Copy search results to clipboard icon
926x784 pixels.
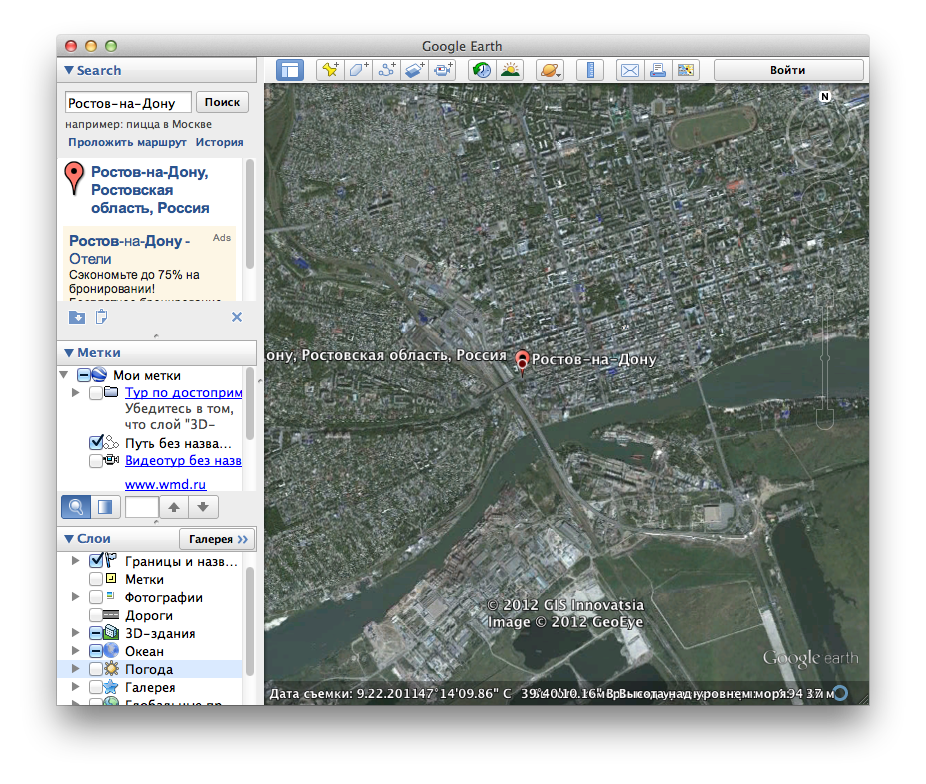tap(102, 317)
